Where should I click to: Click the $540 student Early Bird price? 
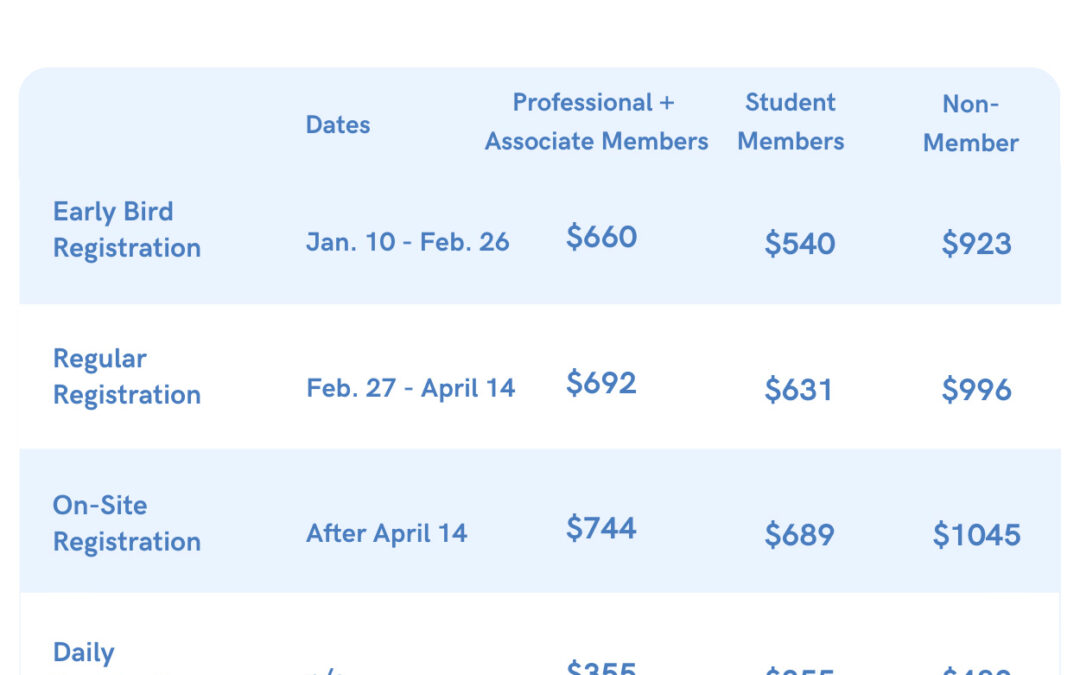pos(800,244)
